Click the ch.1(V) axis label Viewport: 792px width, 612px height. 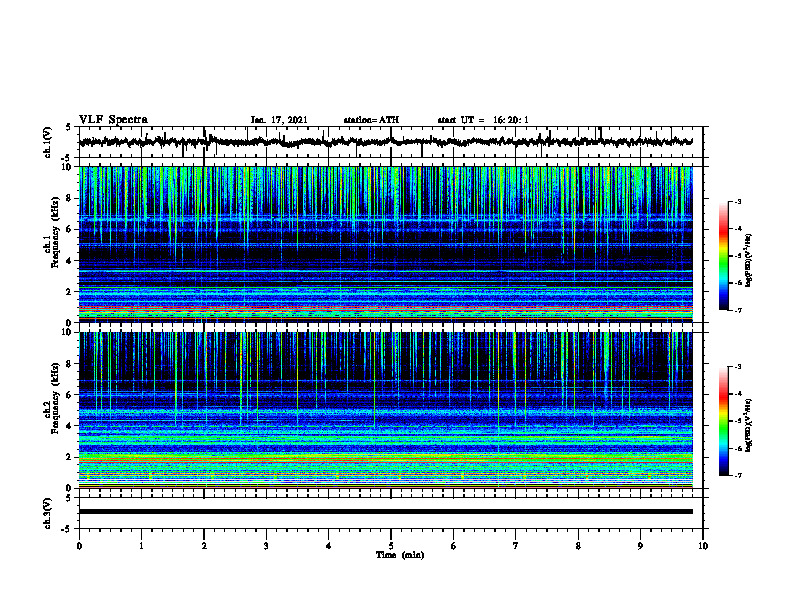click(48, 142)
